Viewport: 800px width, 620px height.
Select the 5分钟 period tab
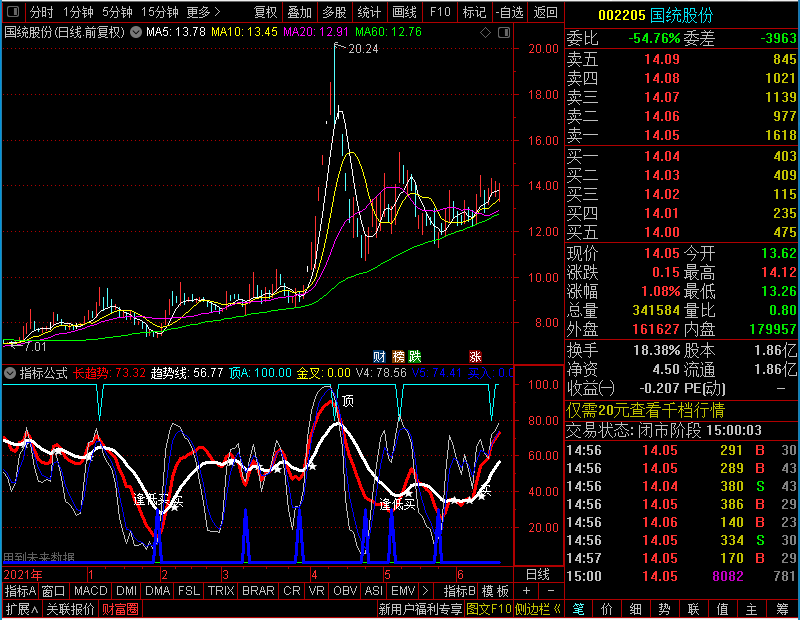click(117, 11)
